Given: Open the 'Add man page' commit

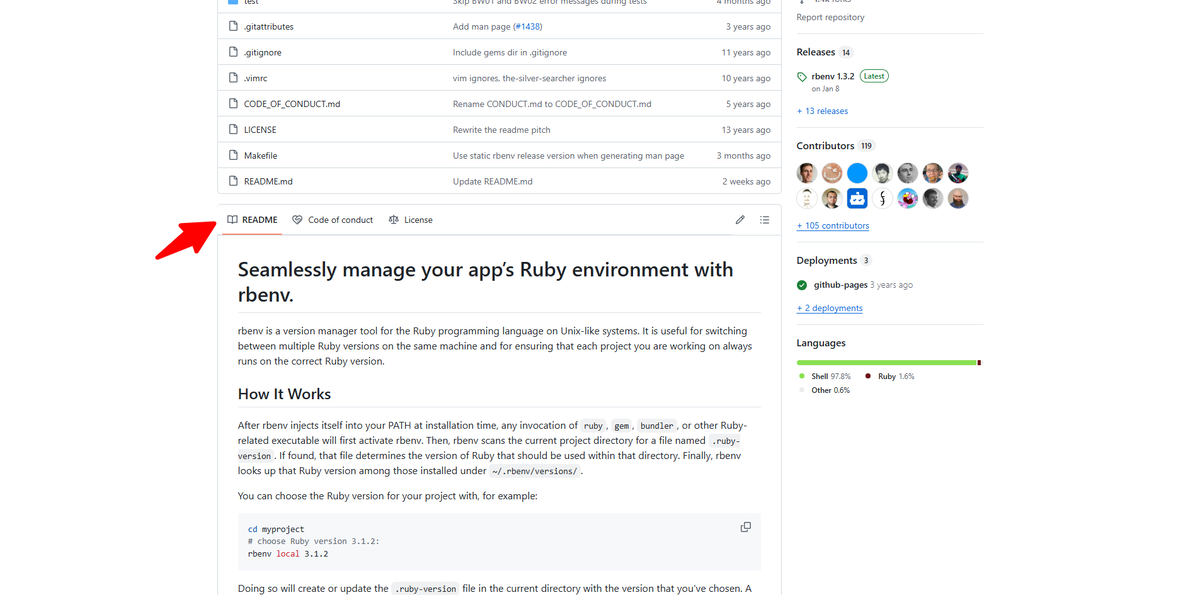Looking at the screenshot, I should [x=481, y=27].
